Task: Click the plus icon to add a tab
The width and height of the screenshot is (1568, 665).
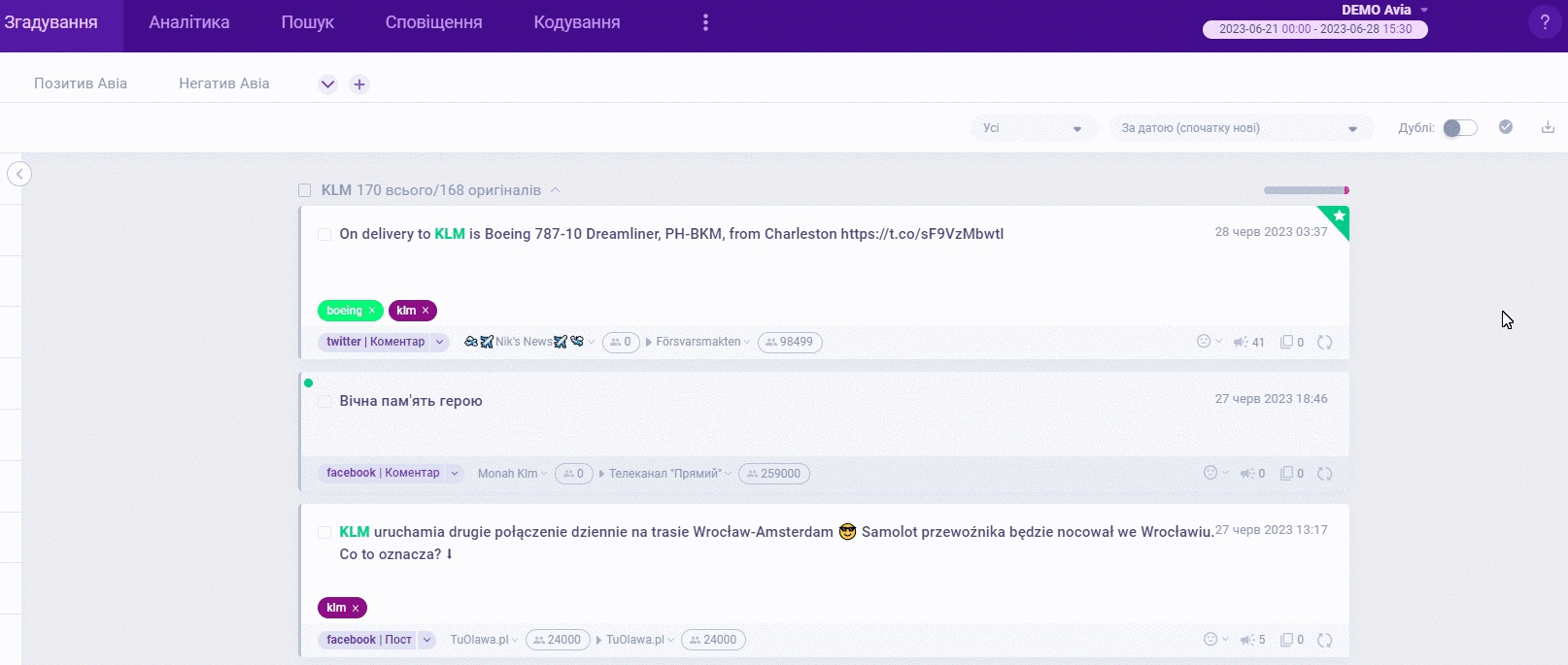Action: click(359, 84)
